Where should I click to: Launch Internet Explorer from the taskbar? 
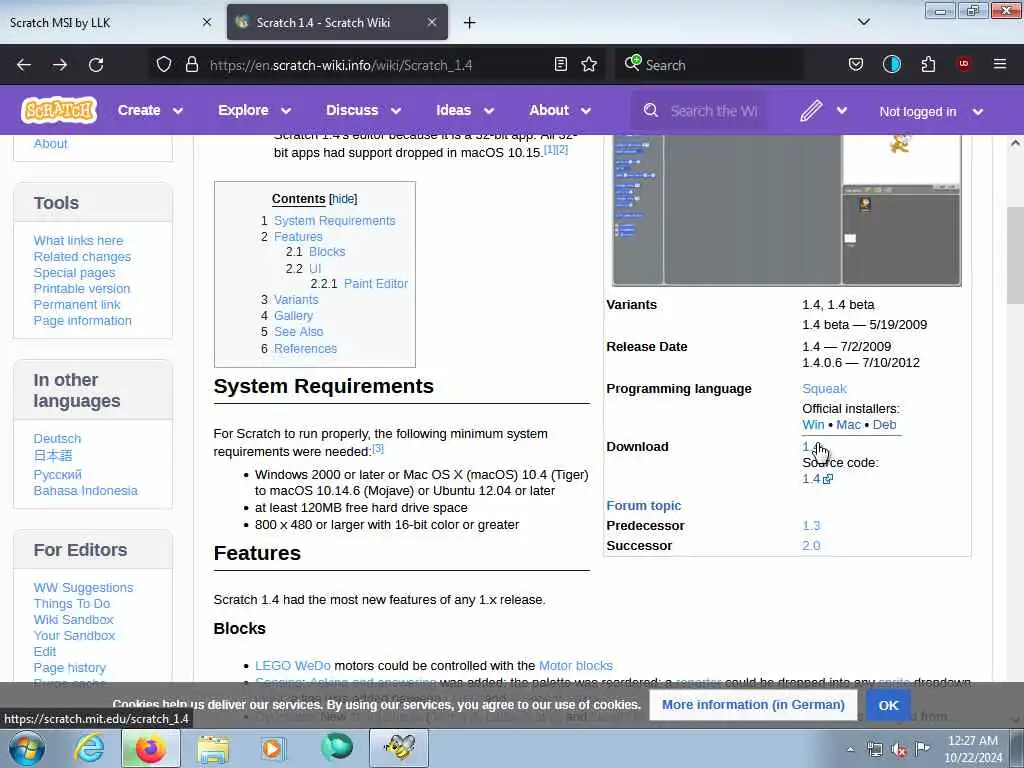click(89, 748)
